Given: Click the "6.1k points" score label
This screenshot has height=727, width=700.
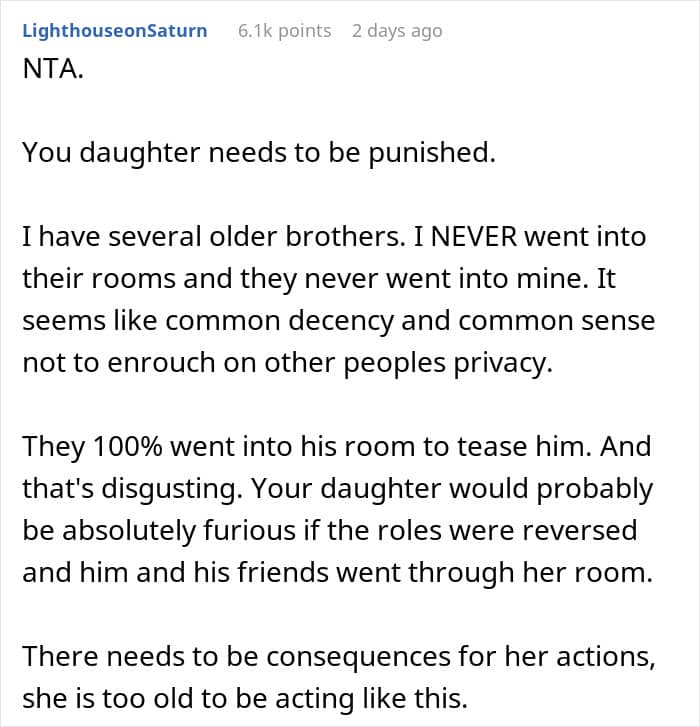Looking at the screenshot, I should (x=285, y=31).
